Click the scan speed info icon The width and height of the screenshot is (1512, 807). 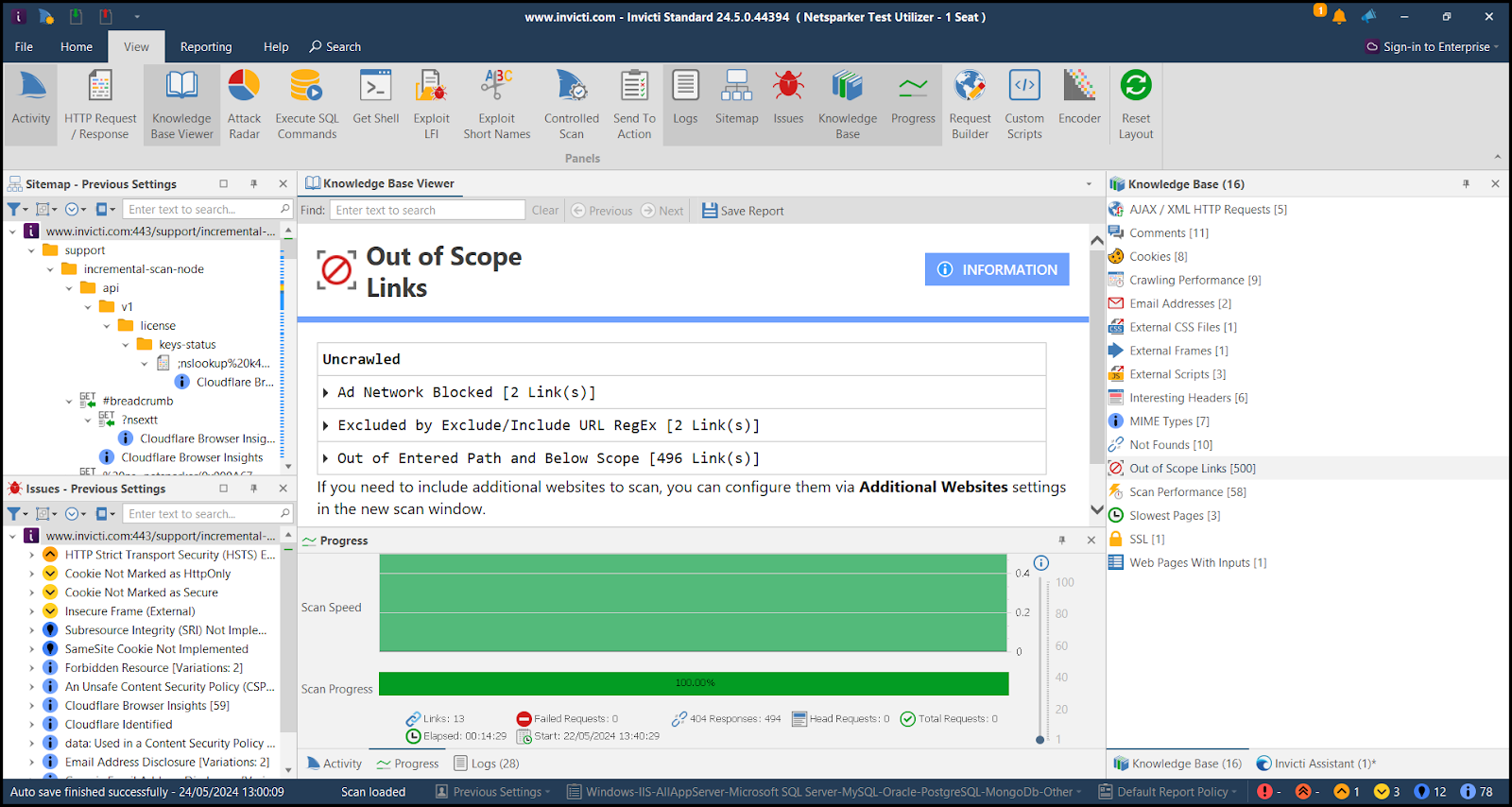pos(1040,563)
